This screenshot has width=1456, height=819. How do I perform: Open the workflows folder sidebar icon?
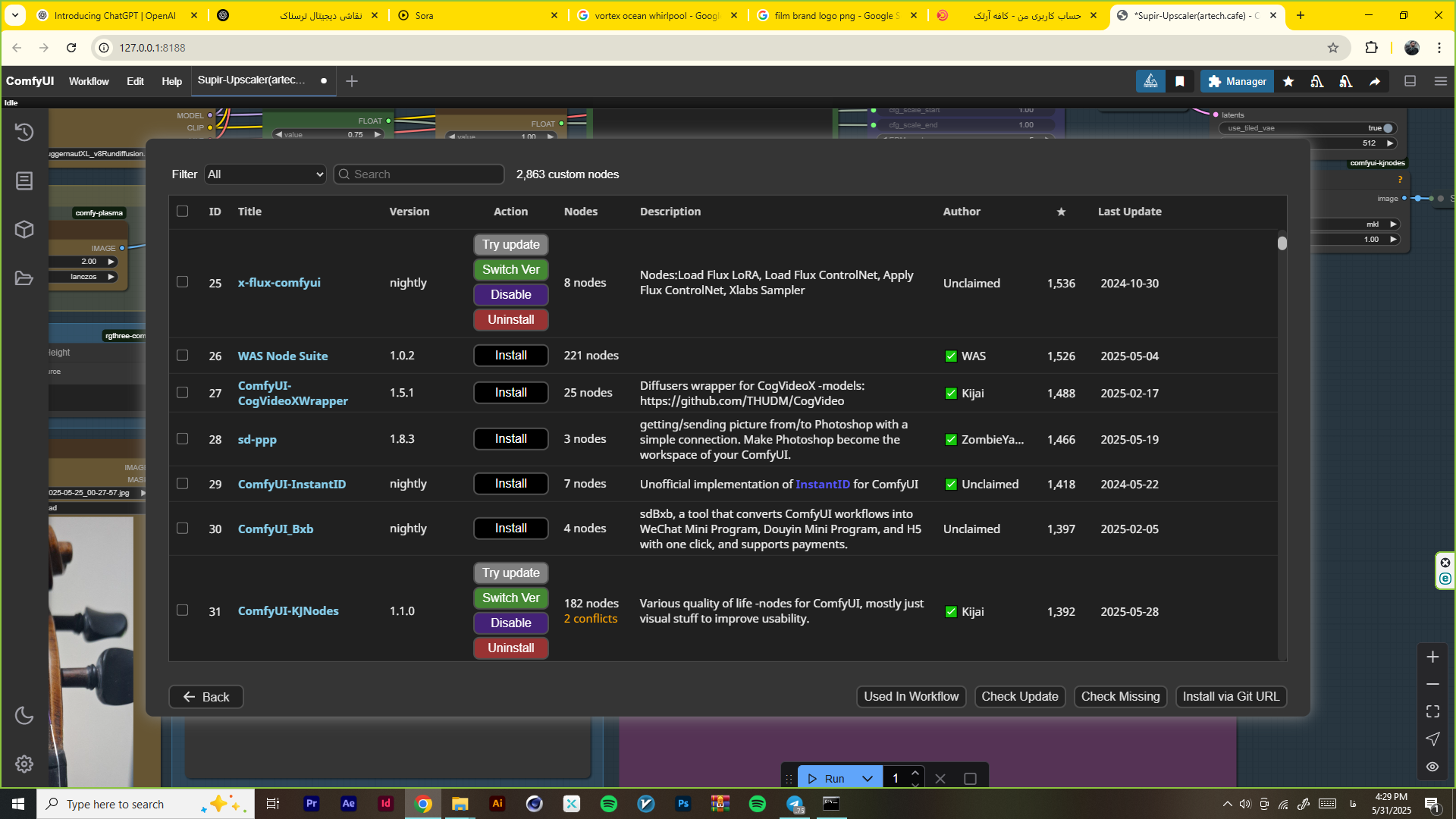(x=24, y=278)
